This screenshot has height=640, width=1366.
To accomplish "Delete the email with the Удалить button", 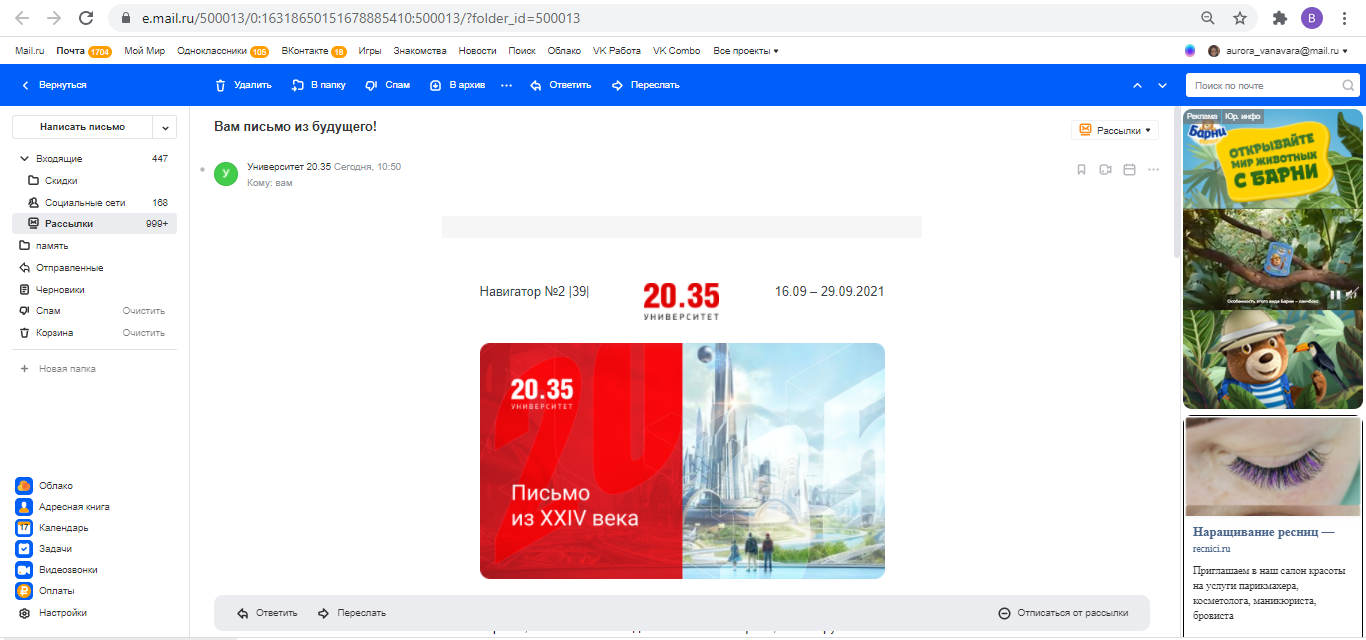I will pos(243,85).
